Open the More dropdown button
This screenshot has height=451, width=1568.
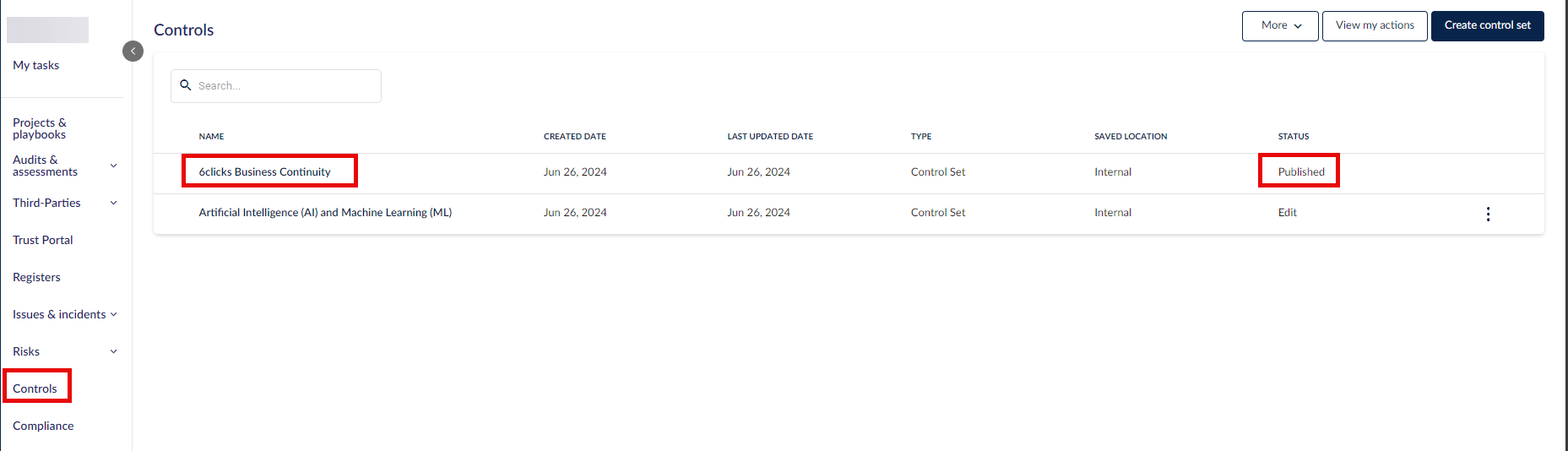pos(1280,25)
